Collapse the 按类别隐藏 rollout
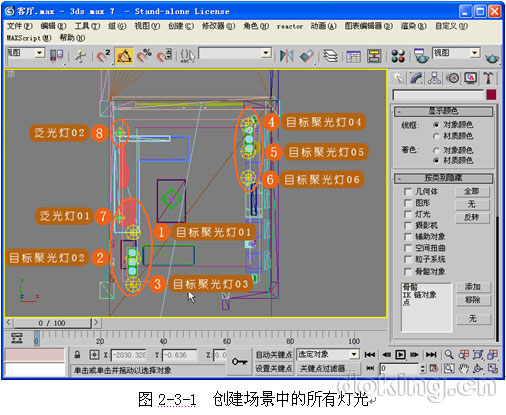The width and height of the screenshot is (506, 415). point(443,178)
